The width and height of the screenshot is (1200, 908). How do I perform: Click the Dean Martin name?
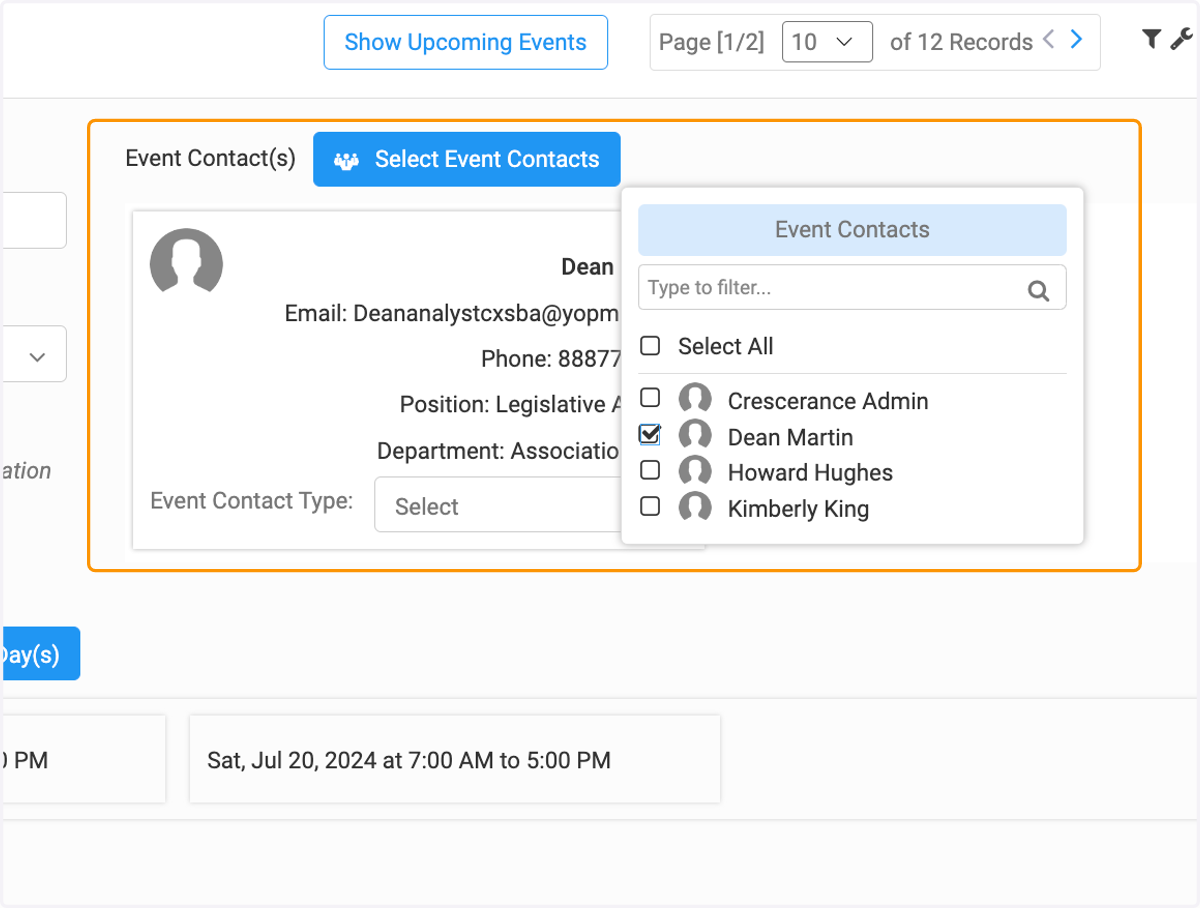[x=790, y=437]
